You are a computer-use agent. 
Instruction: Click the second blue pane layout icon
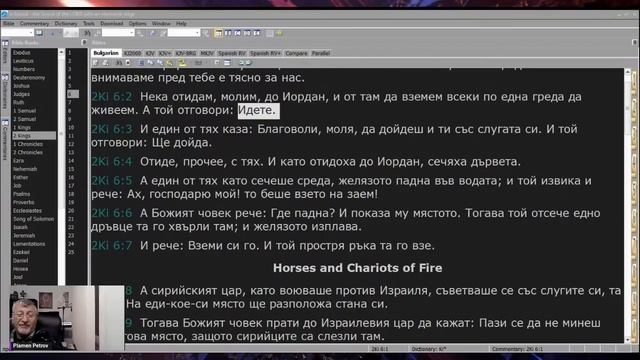pyautogui.click(x=237, y=33)
